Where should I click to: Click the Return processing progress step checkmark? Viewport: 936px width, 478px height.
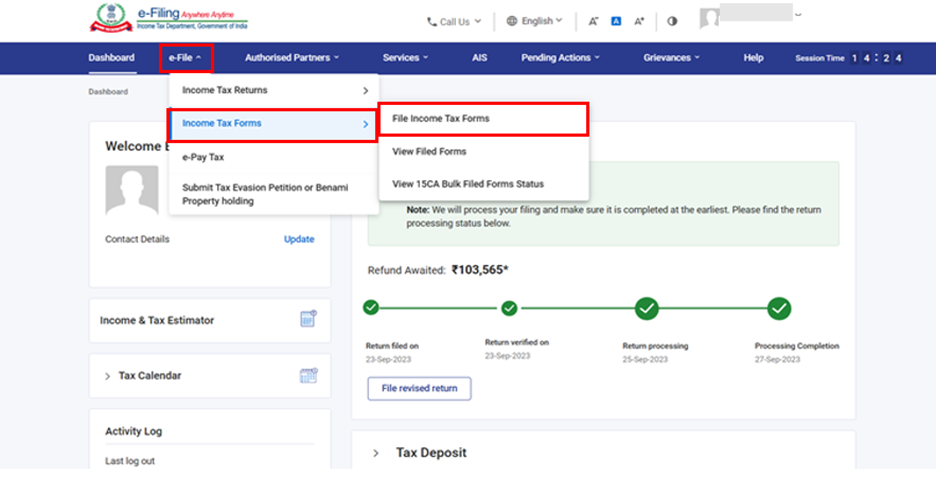pos(647,308)
